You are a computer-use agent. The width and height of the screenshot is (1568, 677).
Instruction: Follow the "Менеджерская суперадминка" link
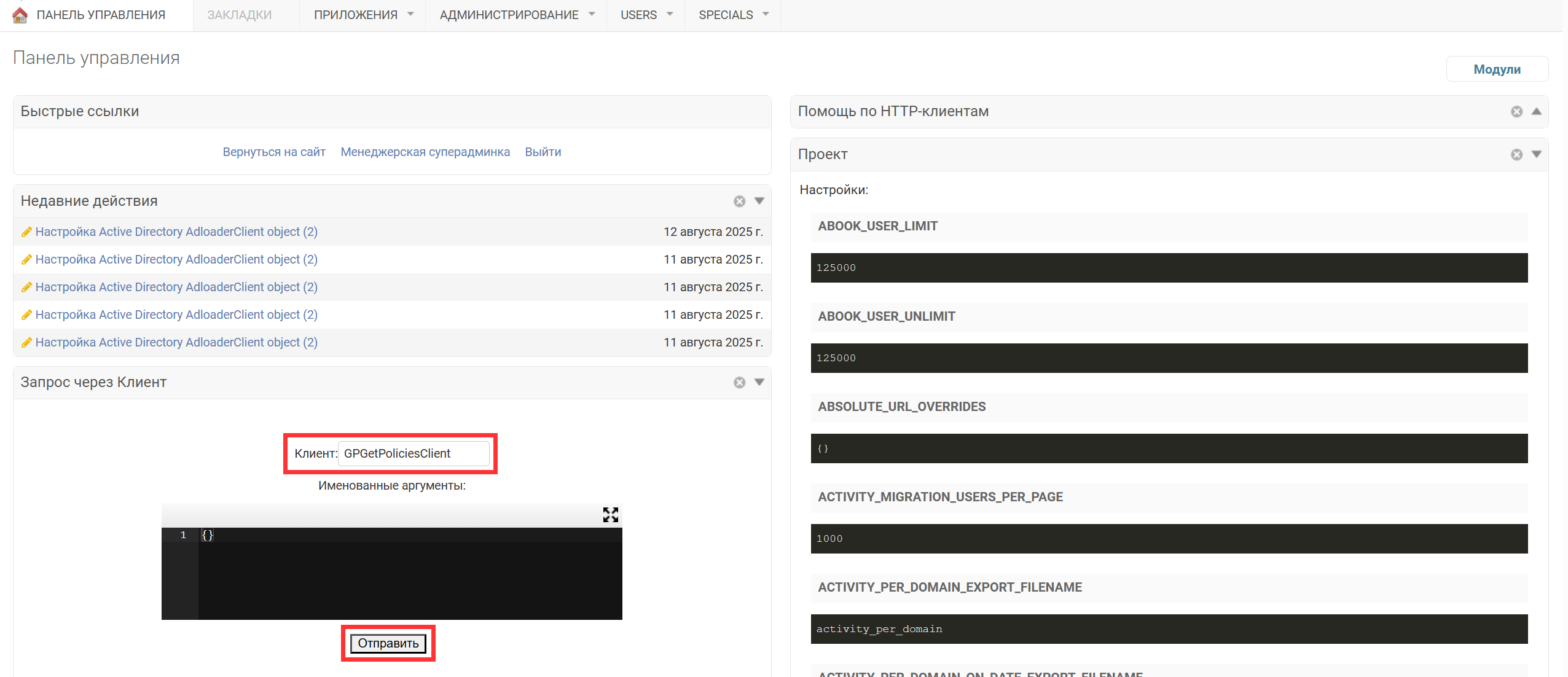coord(425,152)
